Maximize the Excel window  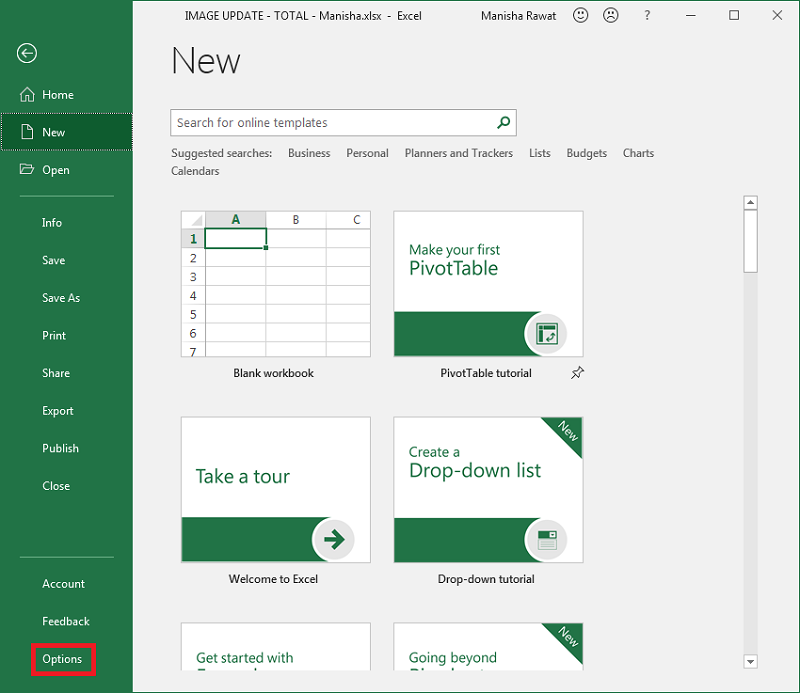point(734,15)
